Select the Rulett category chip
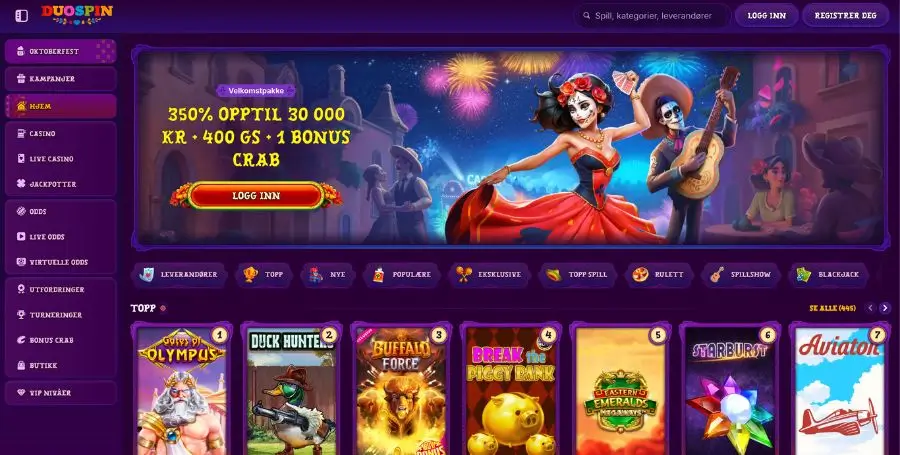The width and height of the screenshot is (900, 455). [x=660, y=274]
